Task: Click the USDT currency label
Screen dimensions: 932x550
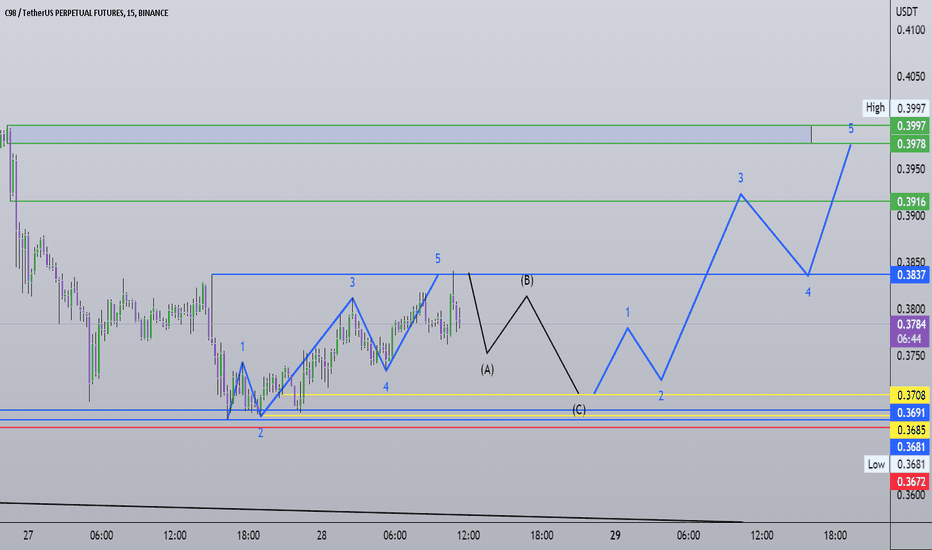Action: 907,11
